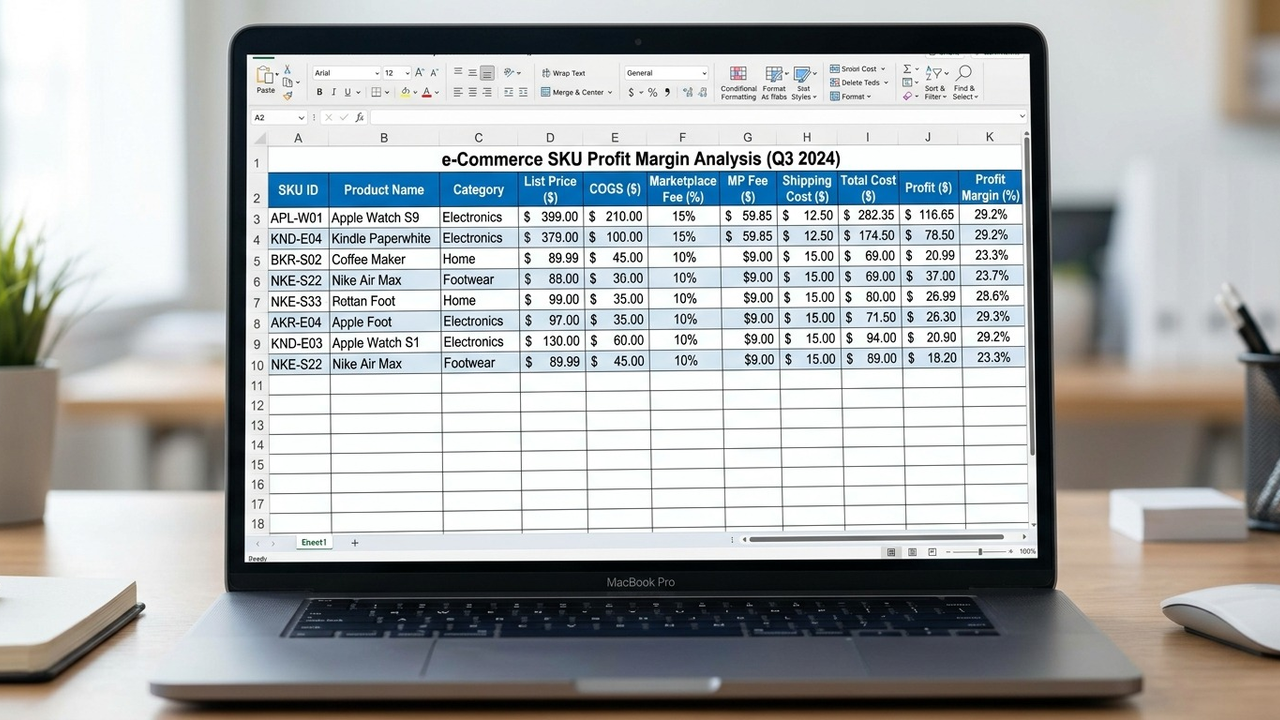Click the Increase Decimal icon
The image size is (1280, 720).
(x=687, y=92)
